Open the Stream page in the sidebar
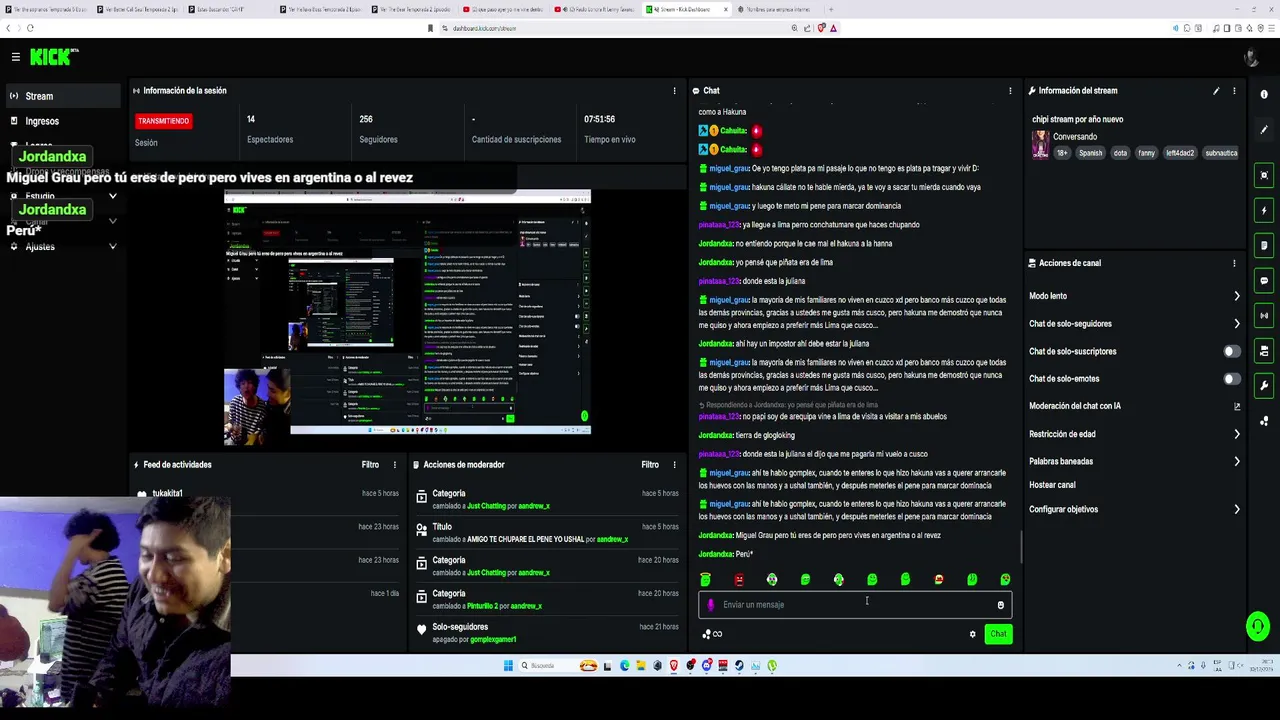This screenshot has height=720, width=1280. (63, 96)
